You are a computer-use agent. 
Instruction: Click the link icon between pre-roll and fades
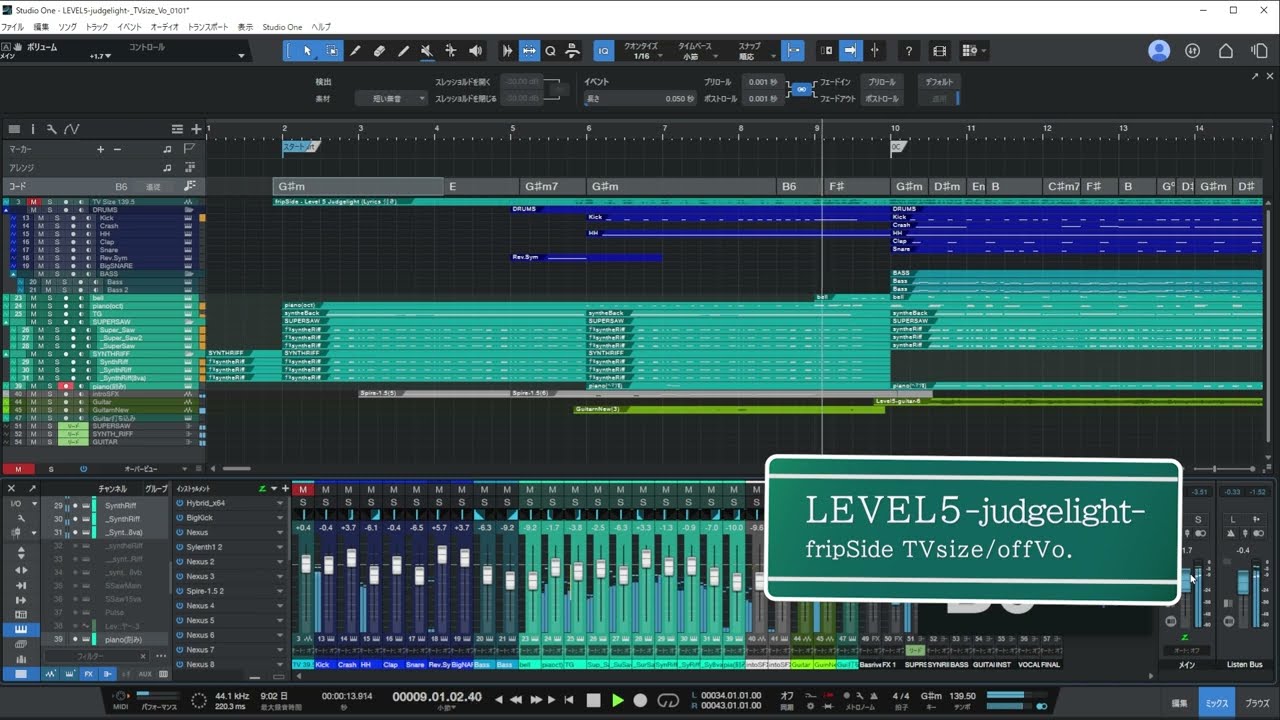(801, 90)
